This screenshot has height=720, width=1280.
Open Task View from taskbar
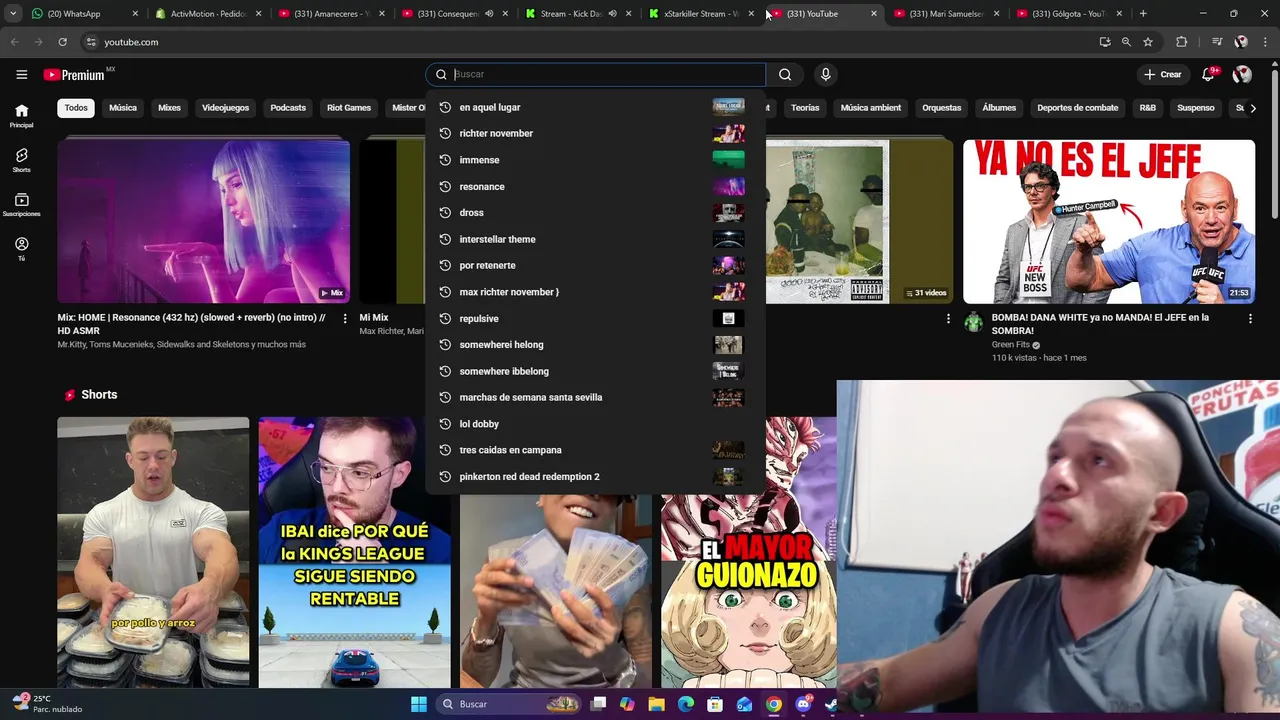(598, 704)
